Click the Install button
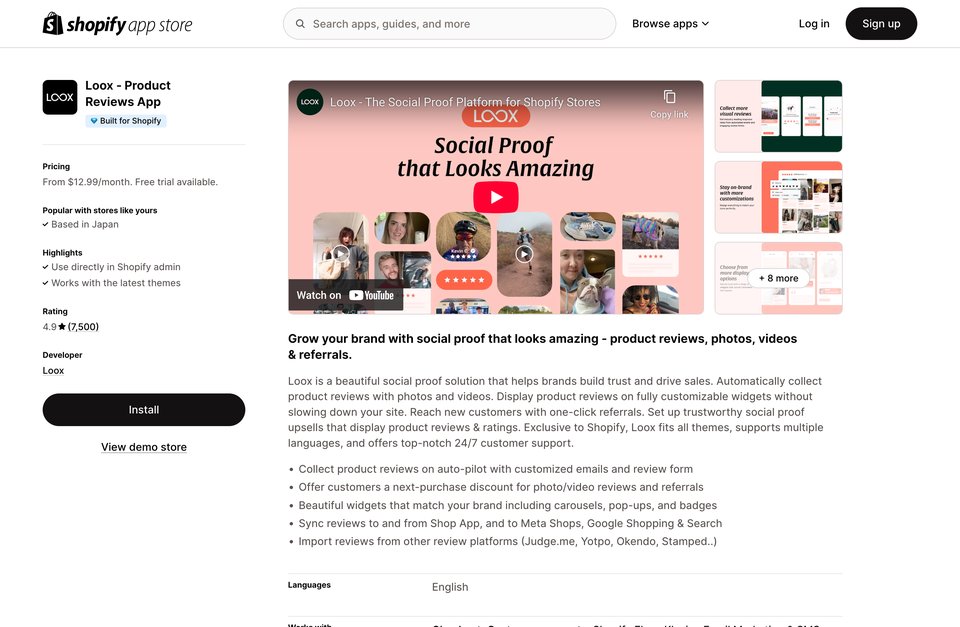Screen dimensions: 960x627 pos(144,410)
